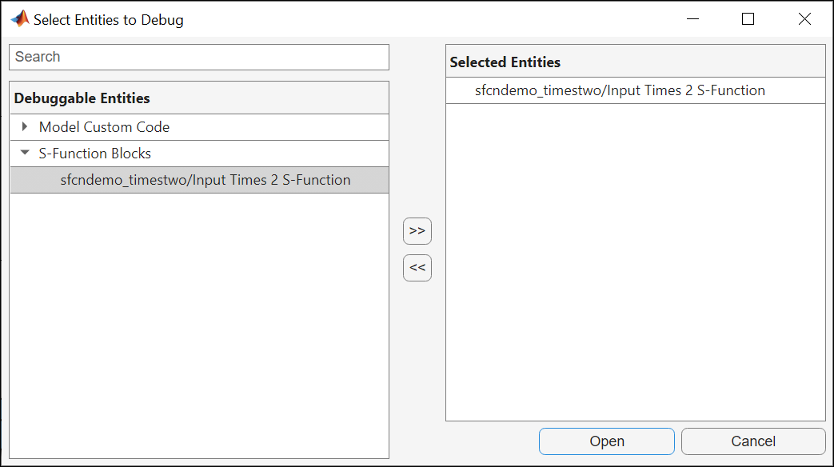Screen dimensions: 834x467
Task: Click the Cancel button
Action: [753, 441]
